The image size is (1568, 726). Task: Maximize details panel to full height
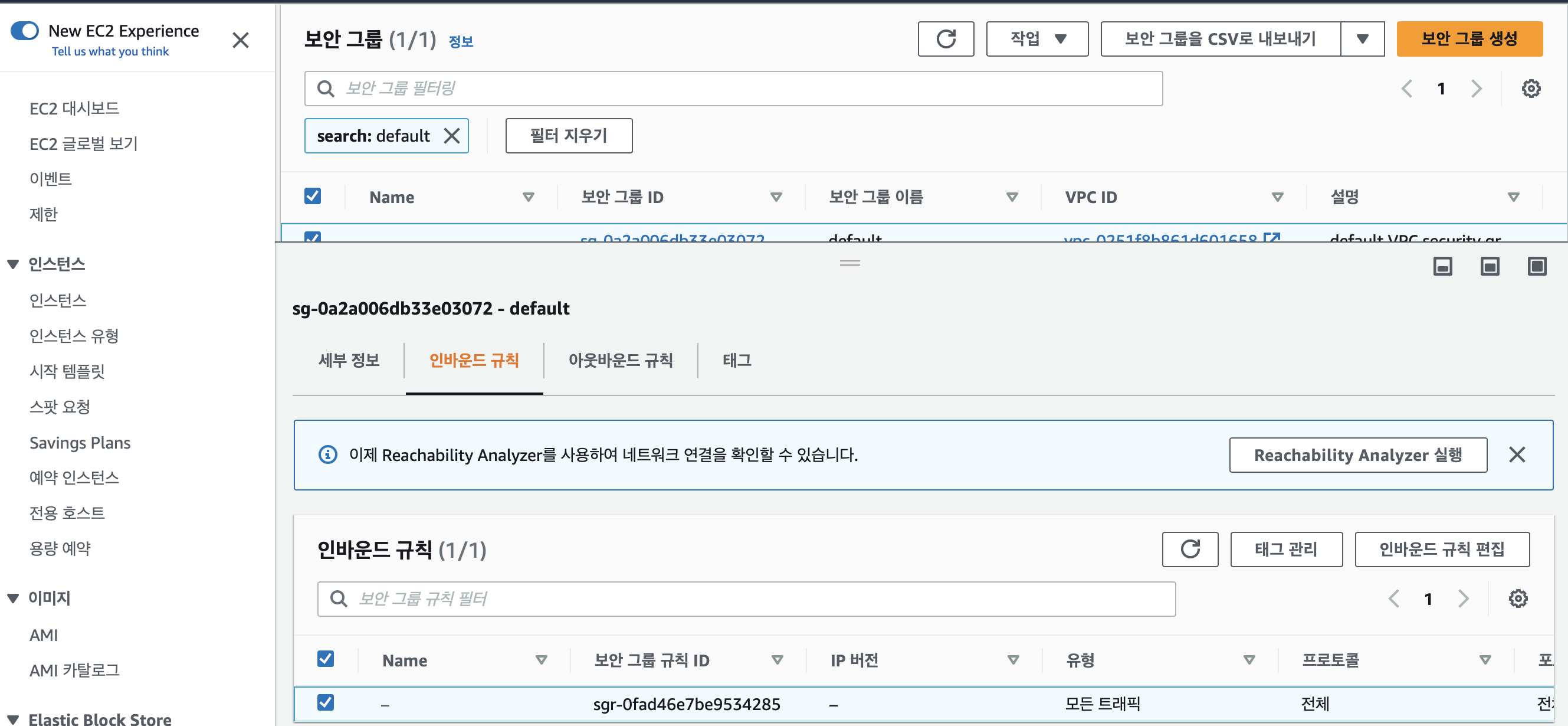(1536, 266)
